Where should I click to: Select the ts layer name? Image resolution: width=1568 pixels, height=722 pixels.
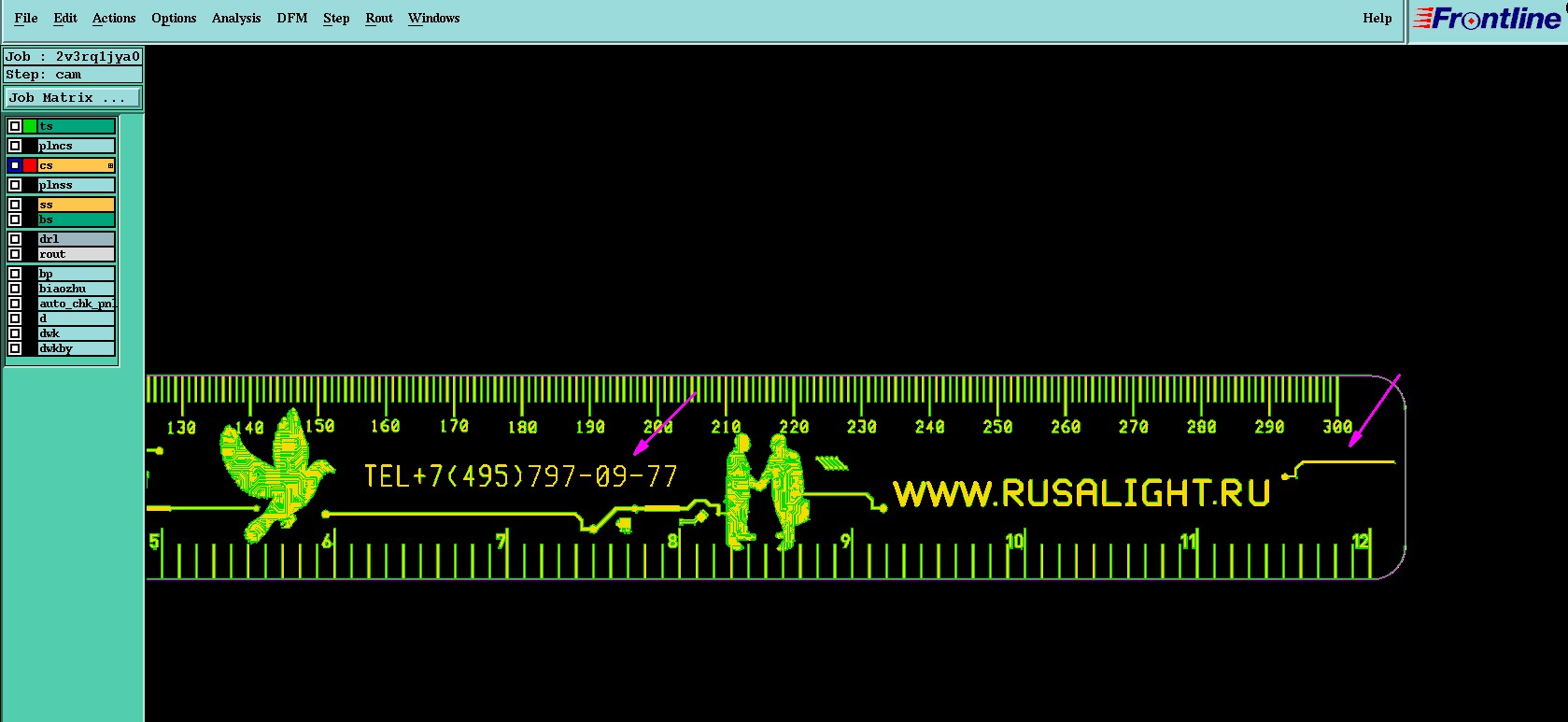[77, 126]
